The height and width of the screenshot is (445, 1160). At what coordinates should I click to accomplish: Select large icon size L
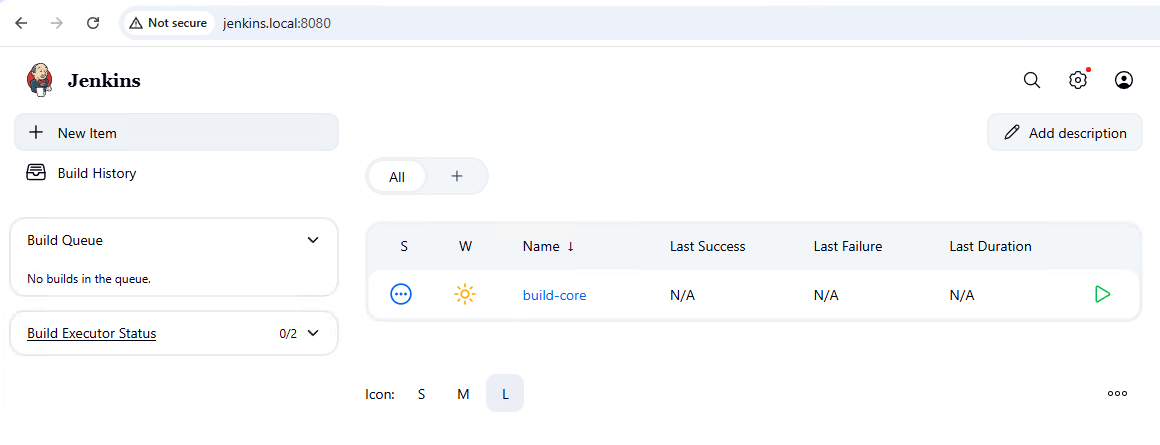[505, 394]
